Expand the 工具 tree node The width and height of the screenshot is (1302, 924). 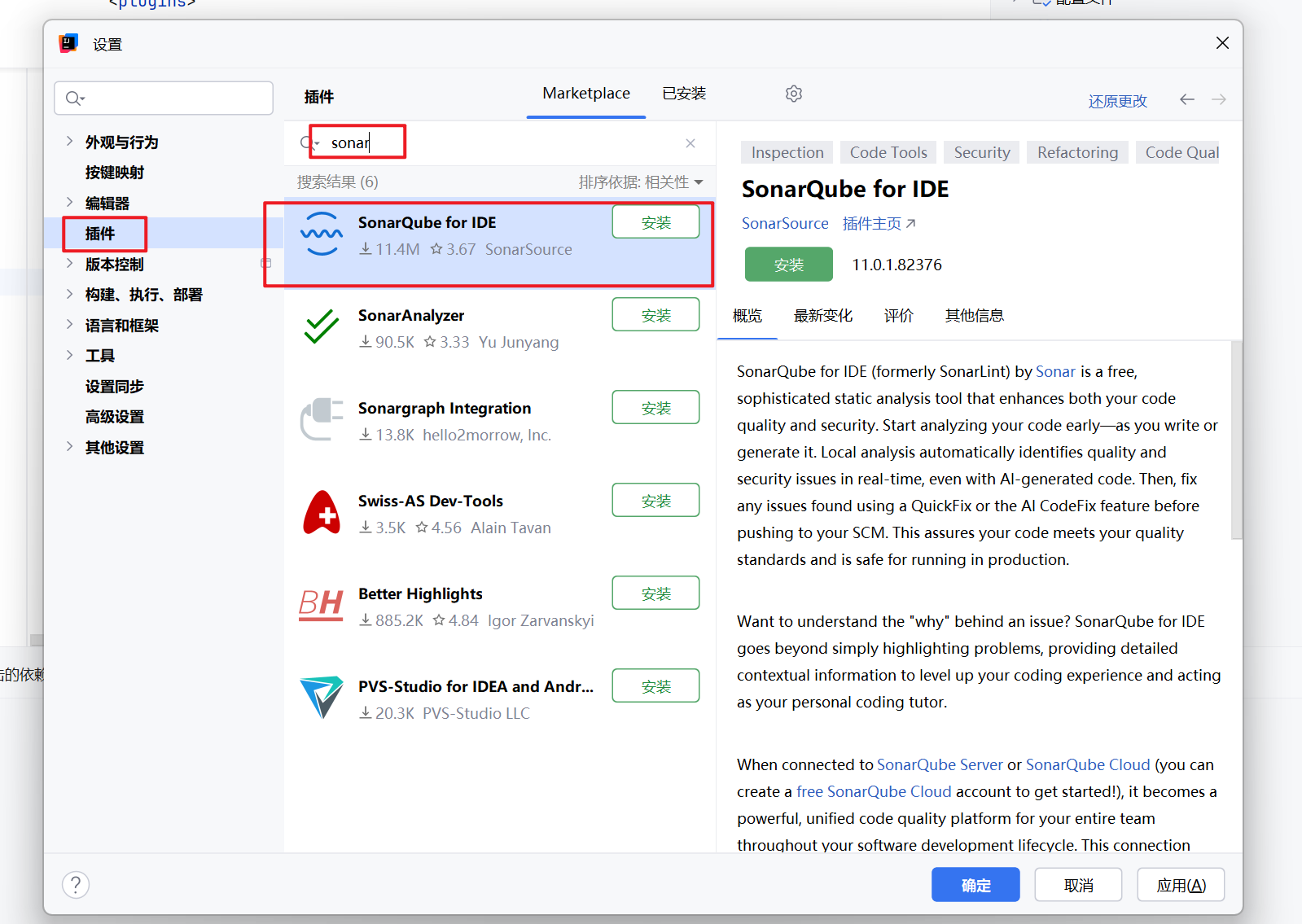[x=70, y=355]
